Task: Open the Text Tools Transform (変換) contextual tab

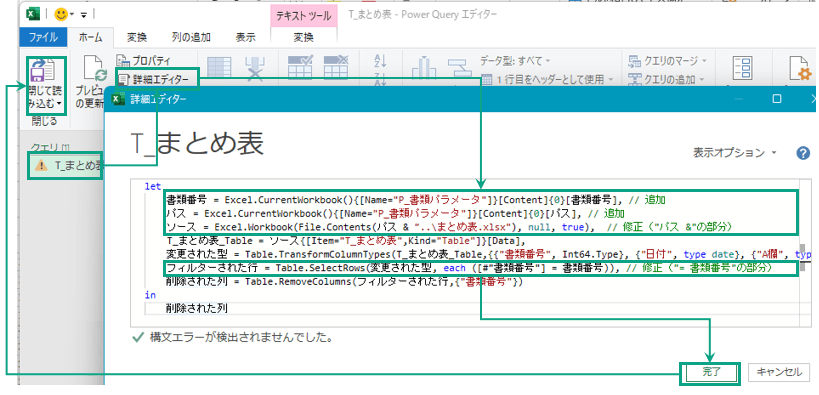Action: tap(303, 37)
